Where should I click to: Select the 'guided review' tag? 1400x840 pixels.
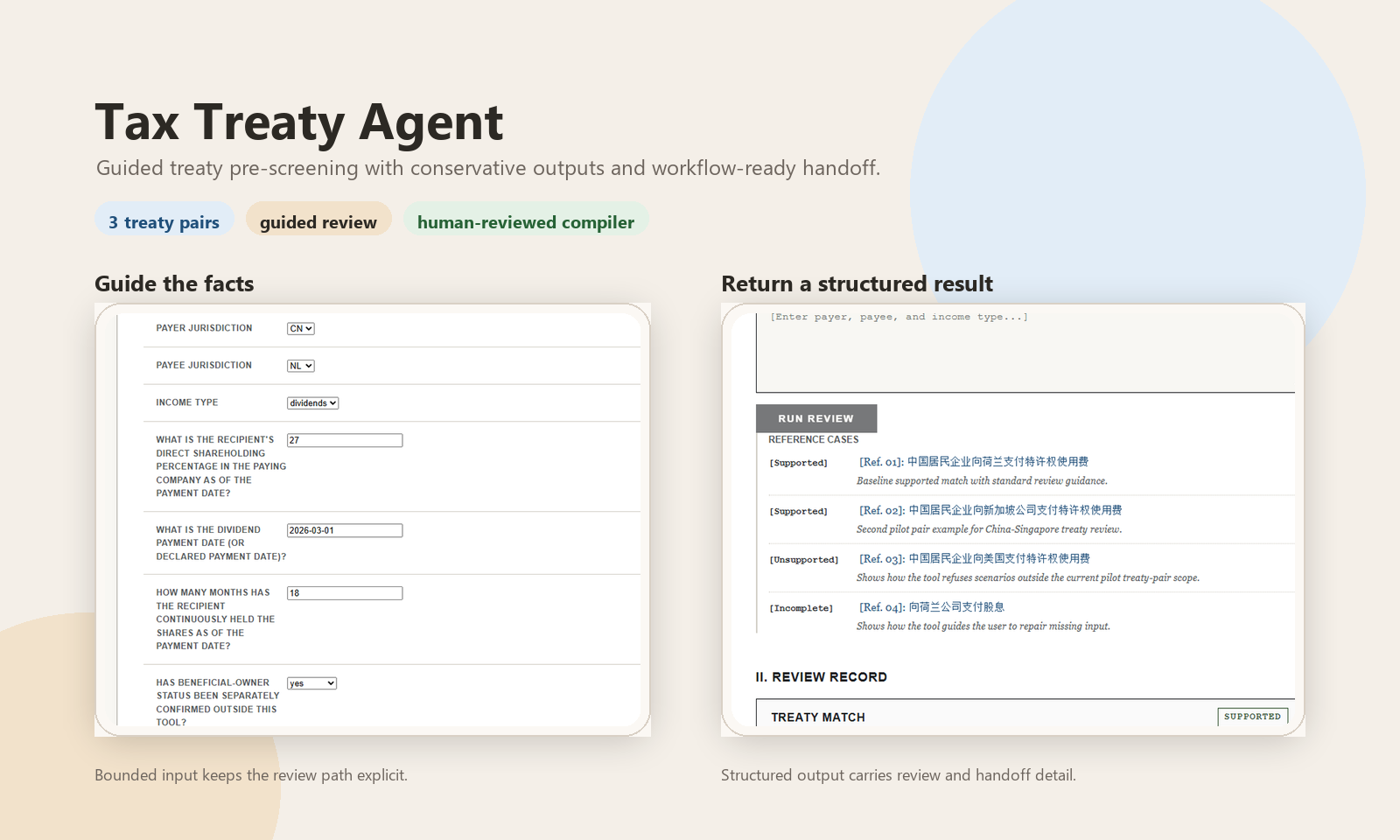click(x=318, y=221)
